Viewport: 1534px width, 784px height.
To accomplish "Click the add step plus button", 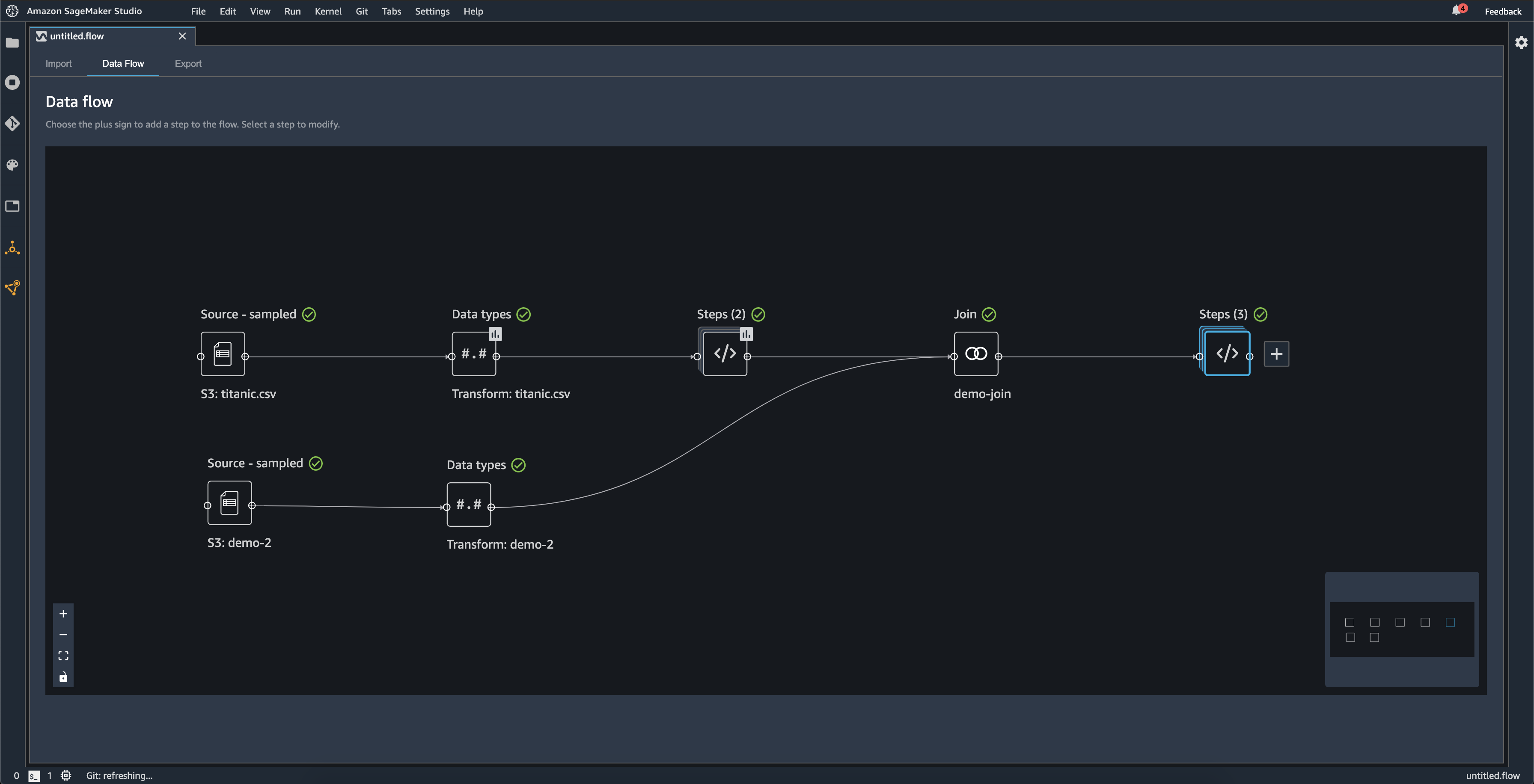I will 1277,353.
